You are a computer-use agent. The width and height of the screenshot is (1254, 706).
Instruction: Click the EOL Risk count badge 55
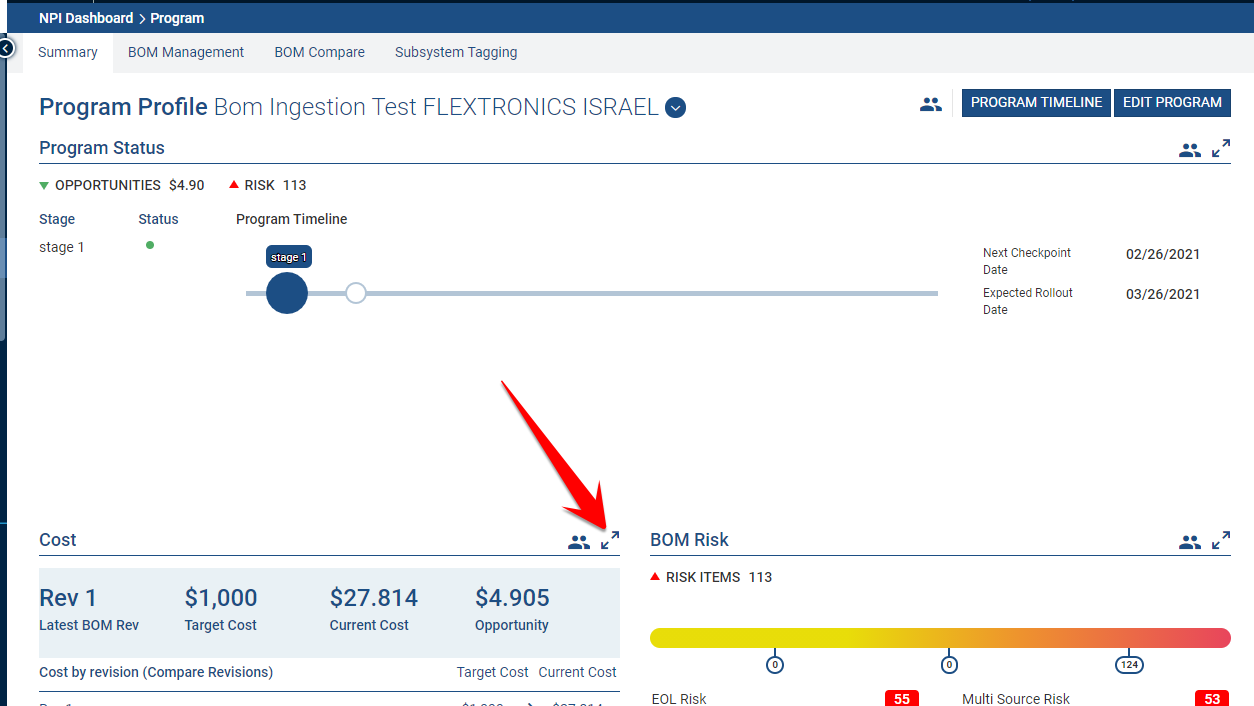901,698
